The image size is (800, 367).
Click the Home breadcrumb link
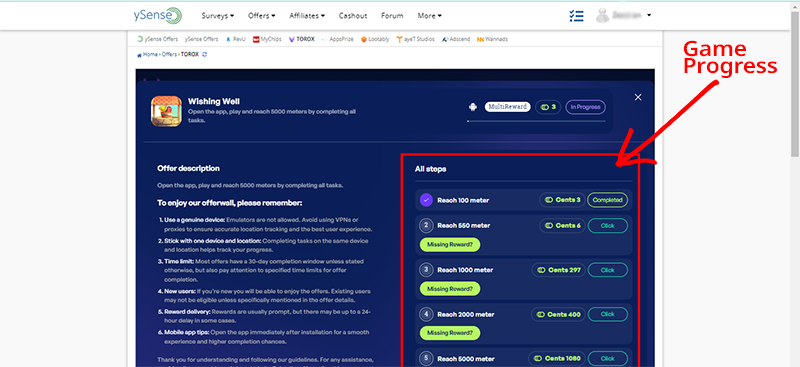150,55
